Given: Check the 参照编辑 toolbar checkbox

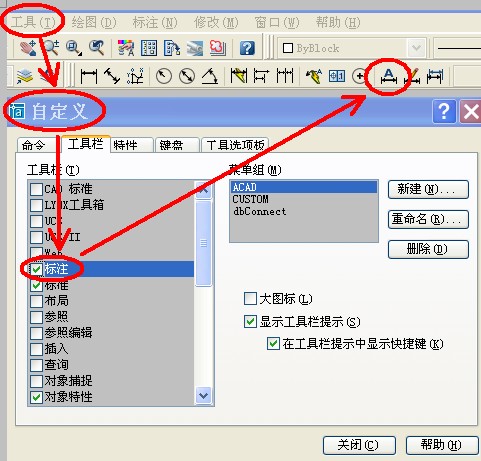Looking at the screenshot, I should [36, 333].
